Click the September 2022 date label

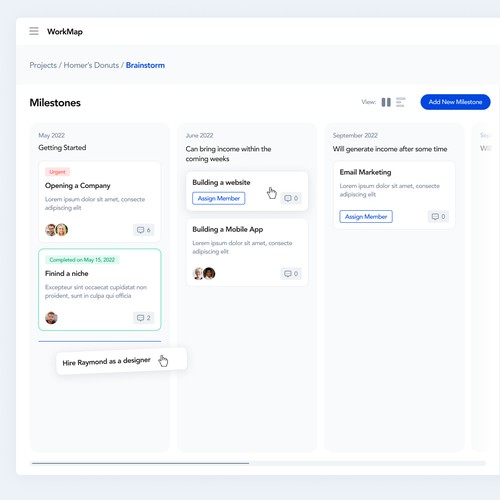355,135
